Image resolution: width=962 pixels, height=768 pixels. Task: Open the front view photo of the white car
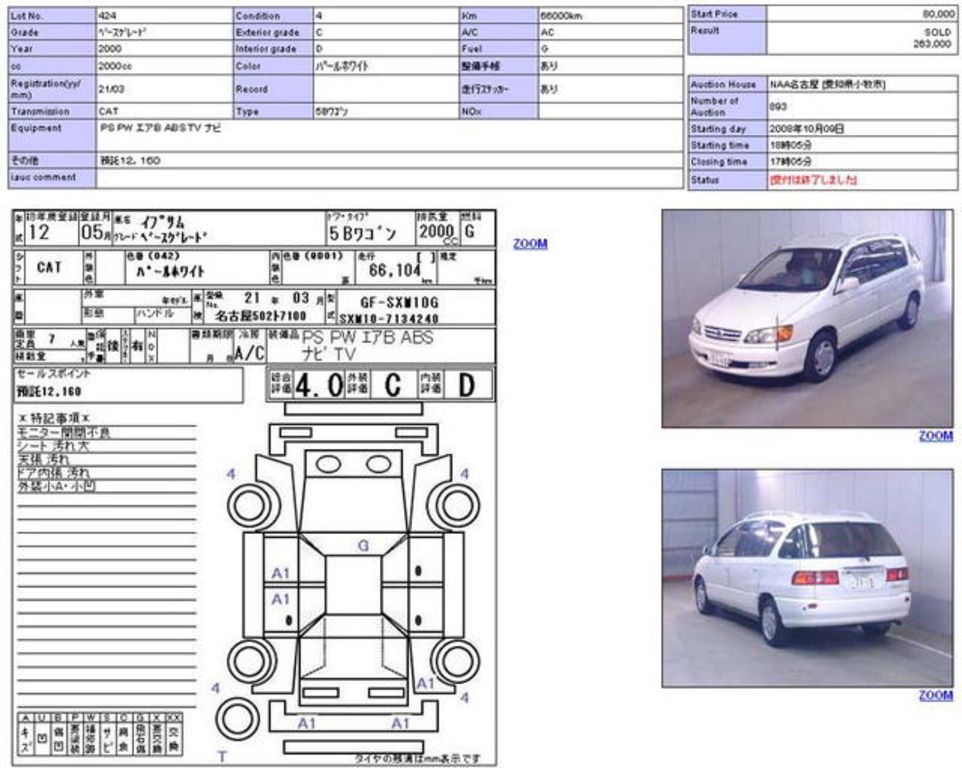[807, 318]
